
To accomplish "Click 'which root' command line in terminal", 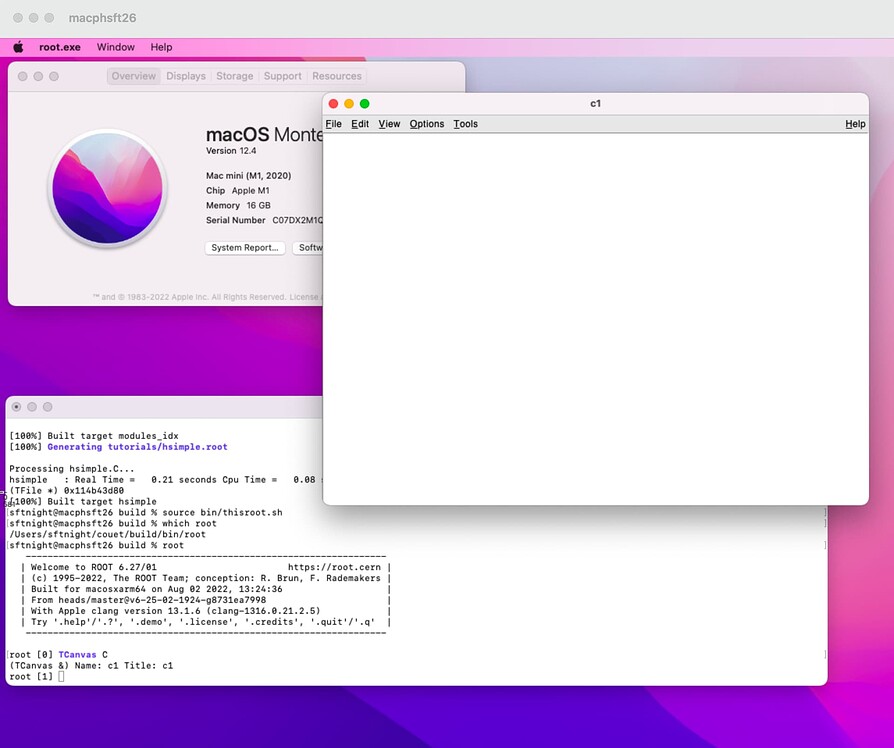I will tap(189, 523).
